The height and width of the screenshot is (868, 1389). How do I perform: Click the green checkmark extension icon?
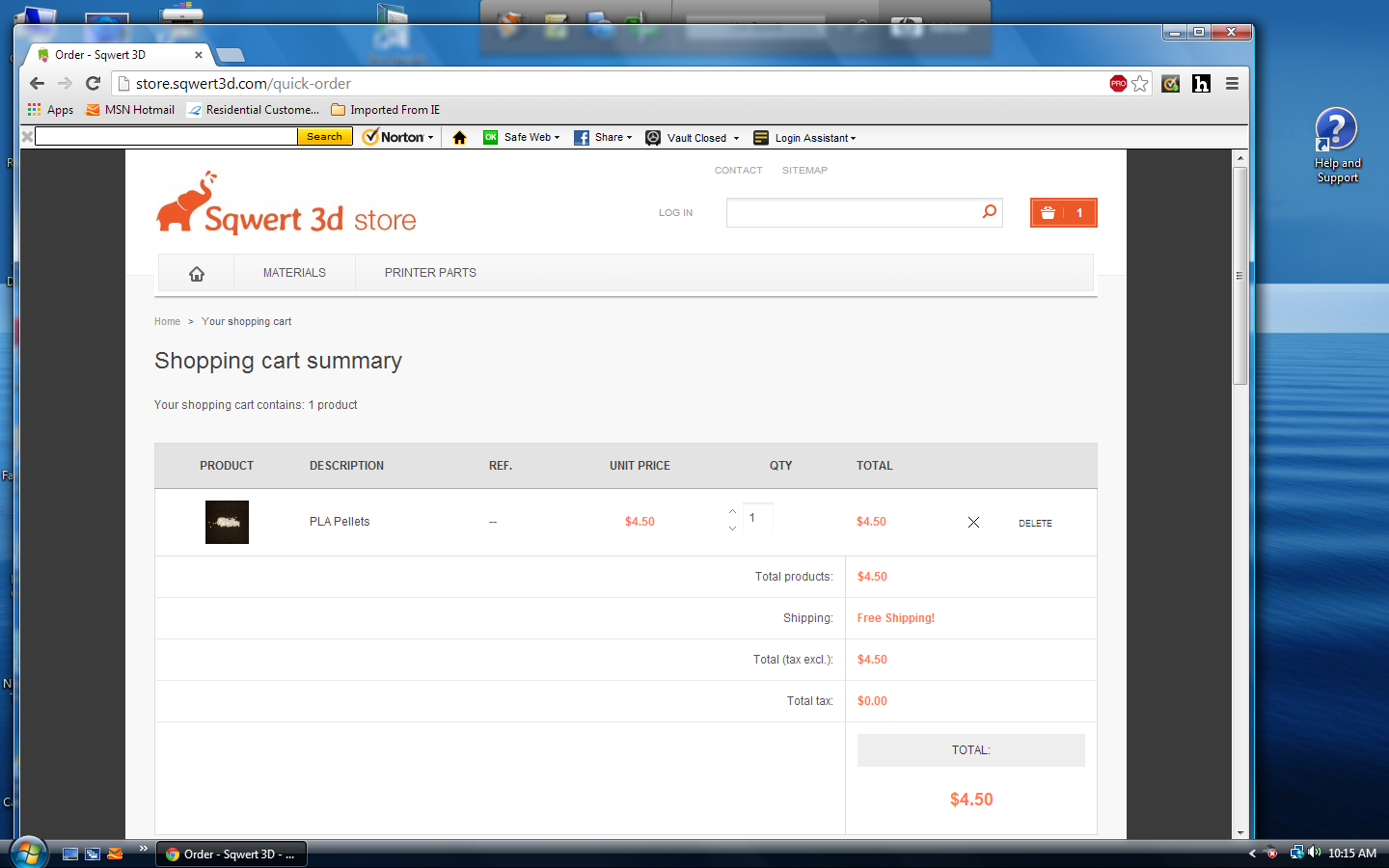1171,84
